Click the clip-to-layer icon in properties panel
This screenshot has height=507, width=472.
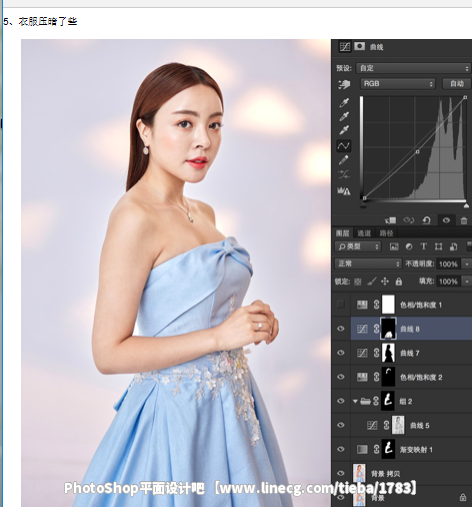[x=391, y=220]
